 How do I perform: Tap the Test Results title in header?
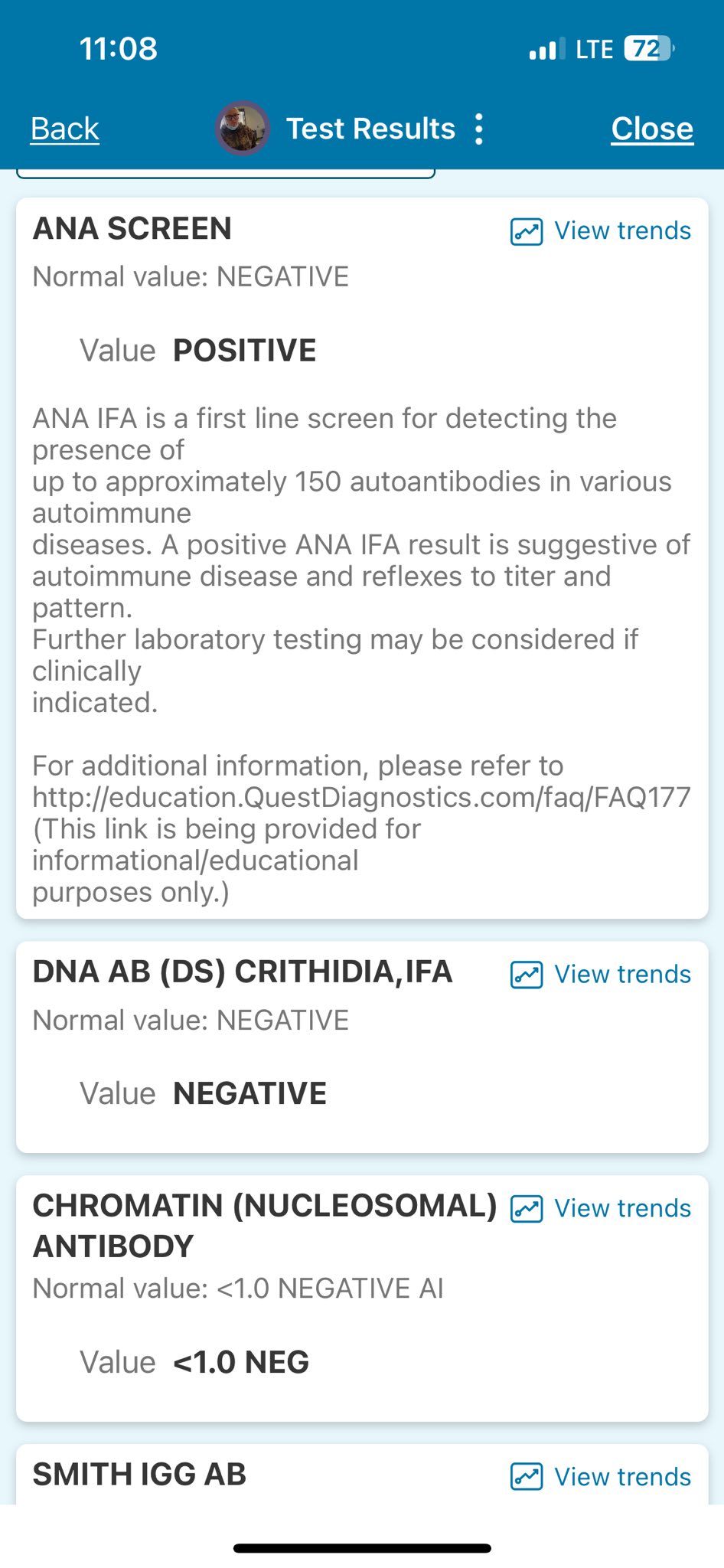(370, 129)
